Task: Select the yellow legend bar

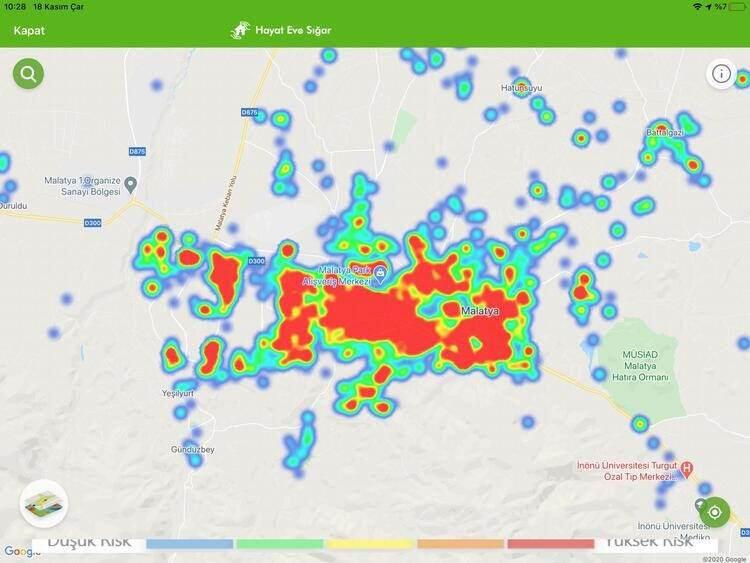Action: pos(370,544)
